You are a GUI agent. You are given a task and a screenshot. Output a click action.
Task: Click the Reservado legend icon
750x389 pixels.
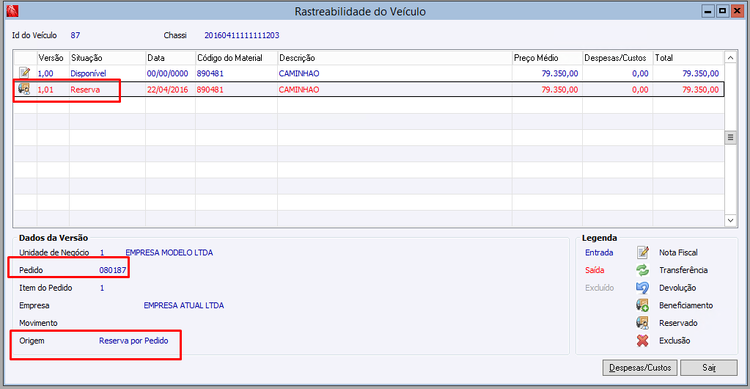[642, 323]
